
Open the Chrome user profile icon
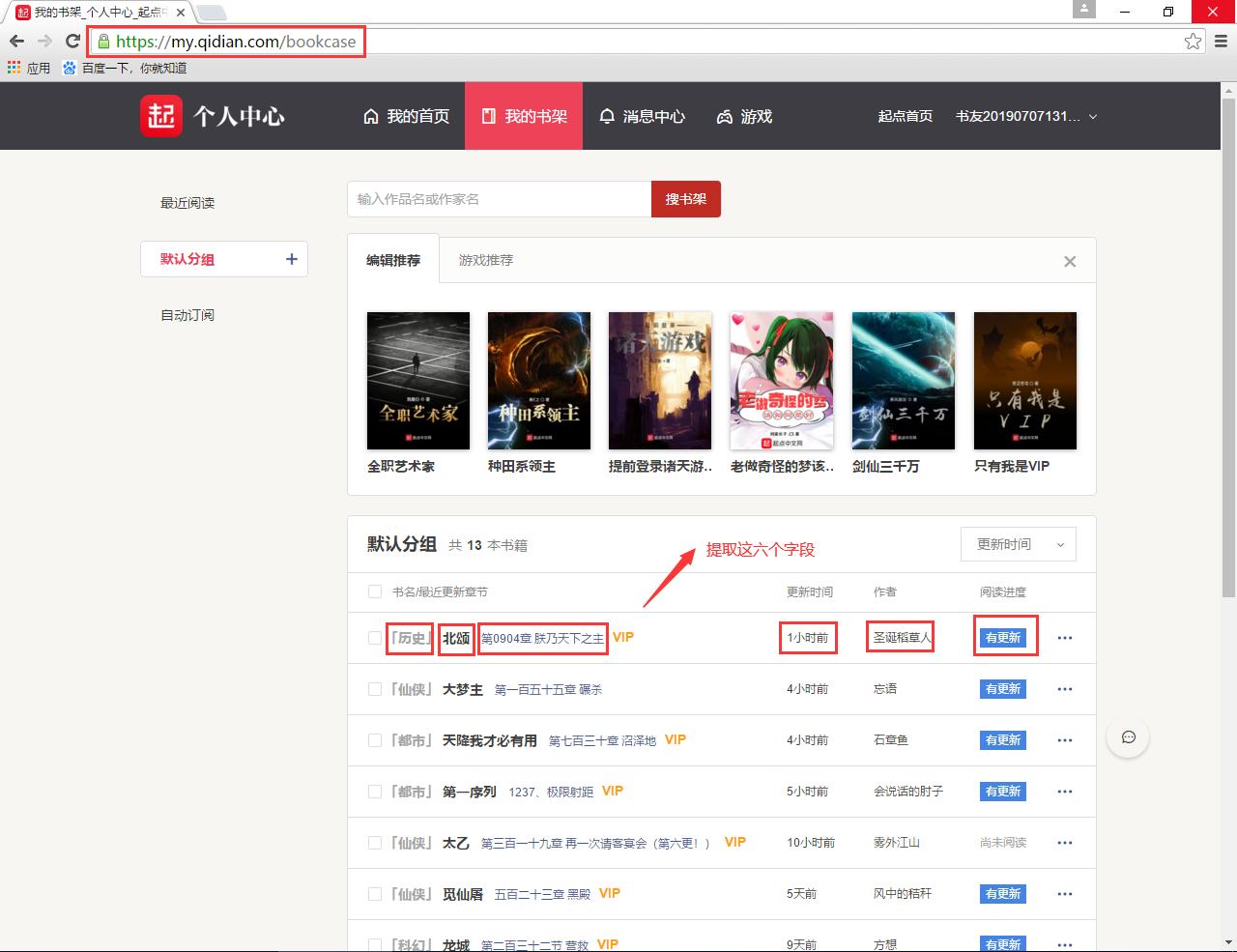(x=1084, y=9)
